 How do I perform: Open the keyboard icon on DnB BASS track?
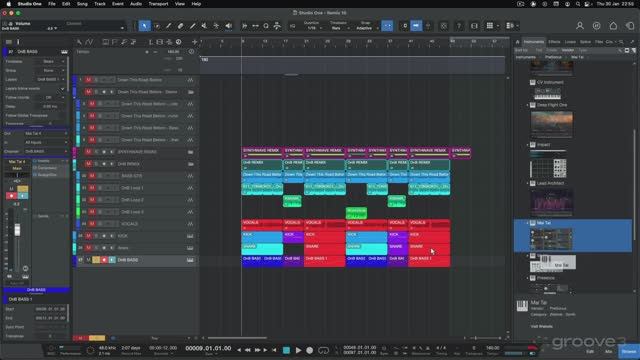pyautogui.click(x=190, y=260)
